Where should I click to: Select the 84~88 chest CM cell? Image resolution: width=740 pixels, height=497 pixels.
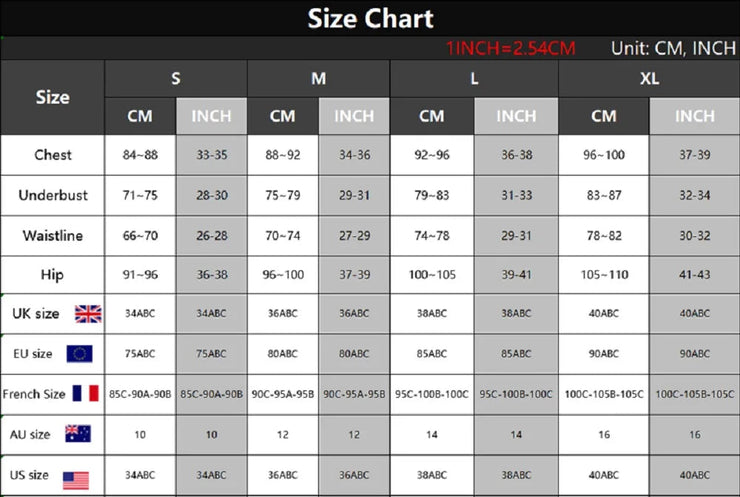click(x=140, y=155)
